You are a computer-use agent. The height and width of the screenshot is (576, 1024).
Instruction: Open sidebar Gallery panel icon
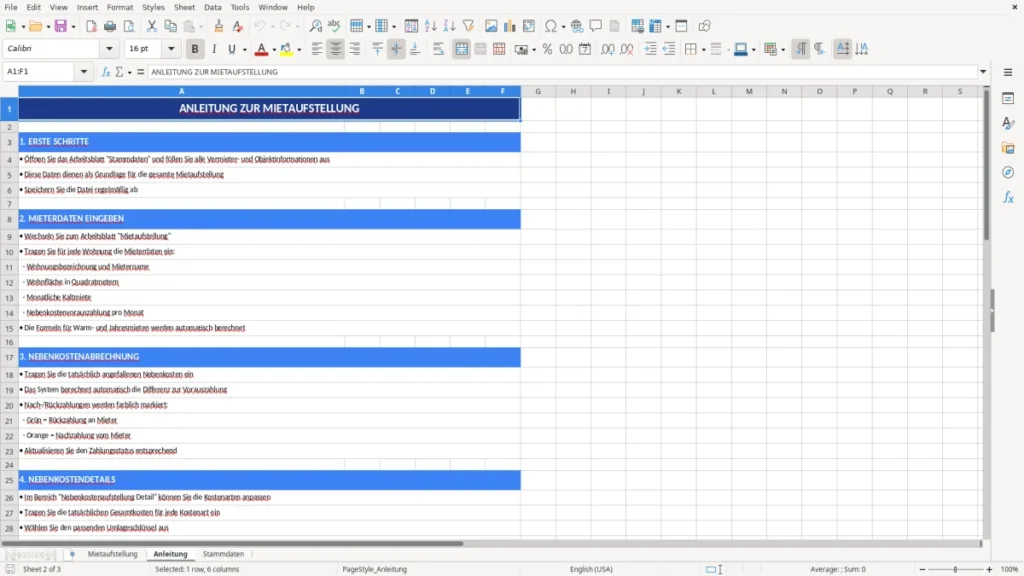point(1008,148)
